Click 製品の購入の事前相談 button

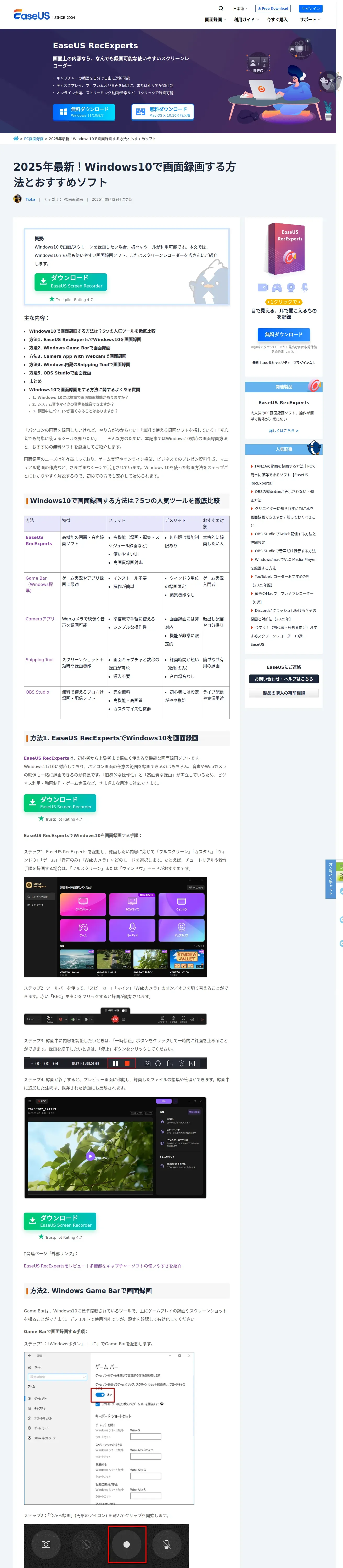point(284,693)
